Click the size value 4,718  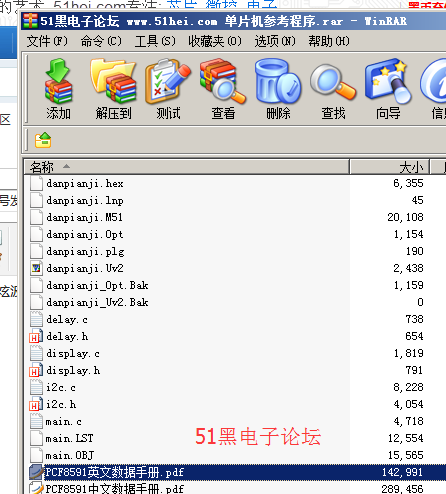[408, 421]
